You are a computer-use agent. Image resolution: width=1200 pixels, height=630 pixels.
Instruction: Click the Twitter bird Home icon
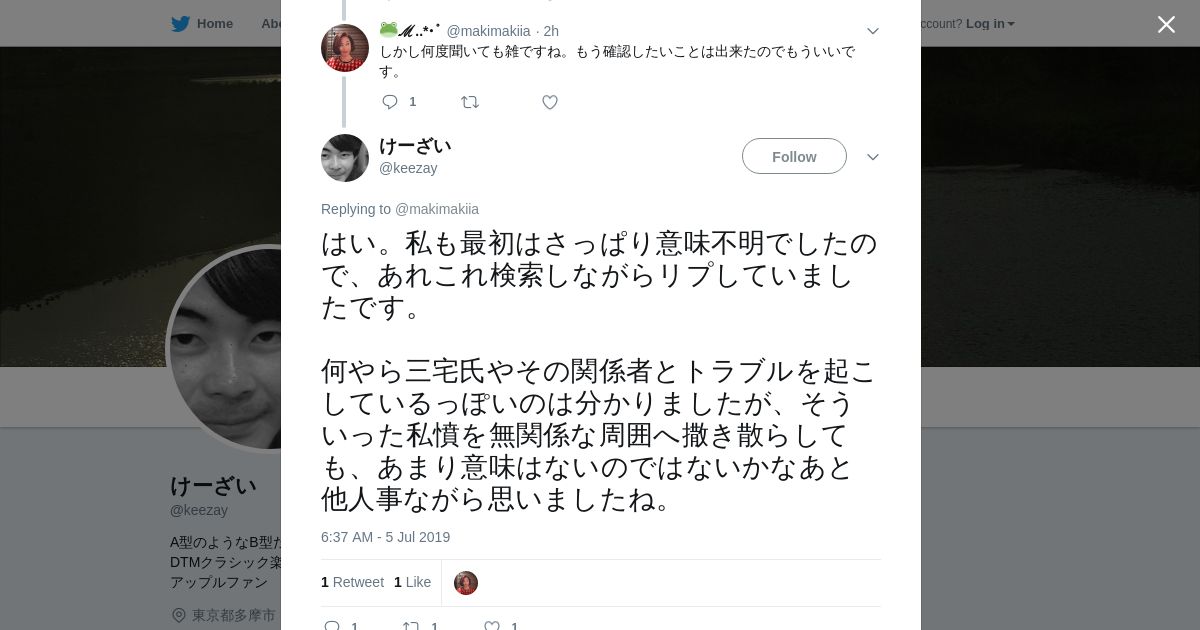[180, 23]
